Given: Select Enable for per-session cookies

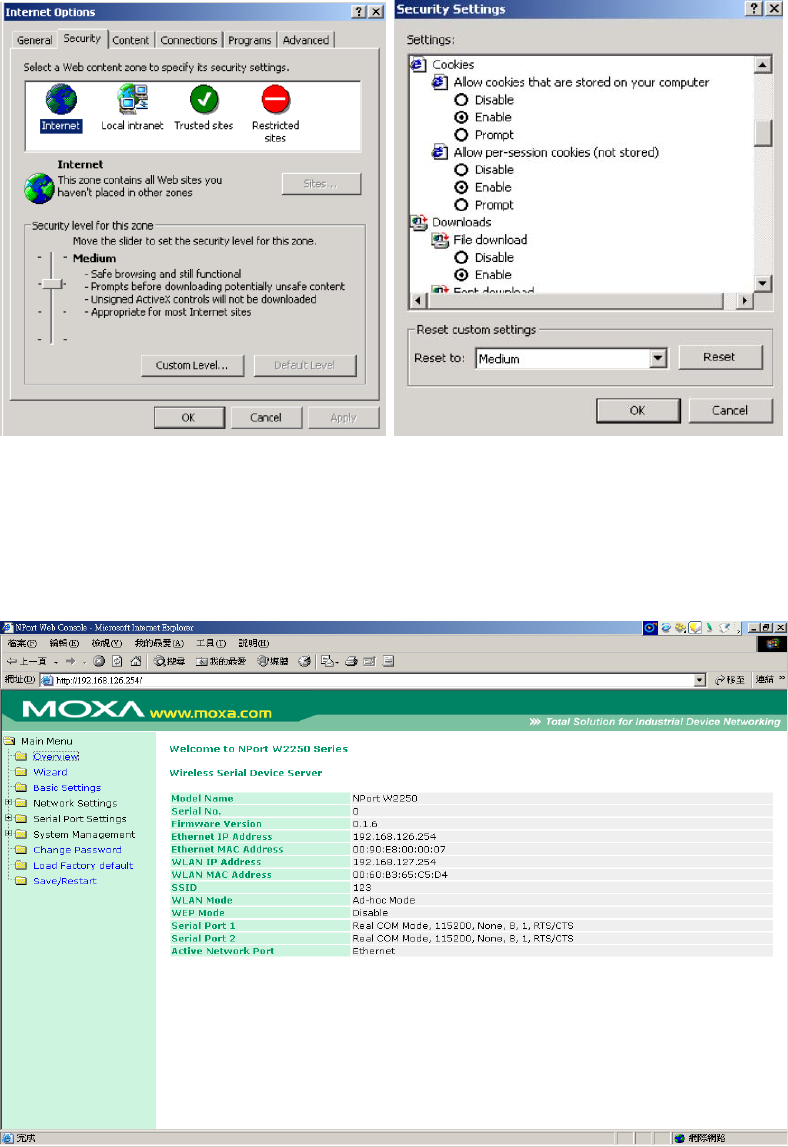Looking at the screenshot, I should pyautogui.click(x=461, y=187).
